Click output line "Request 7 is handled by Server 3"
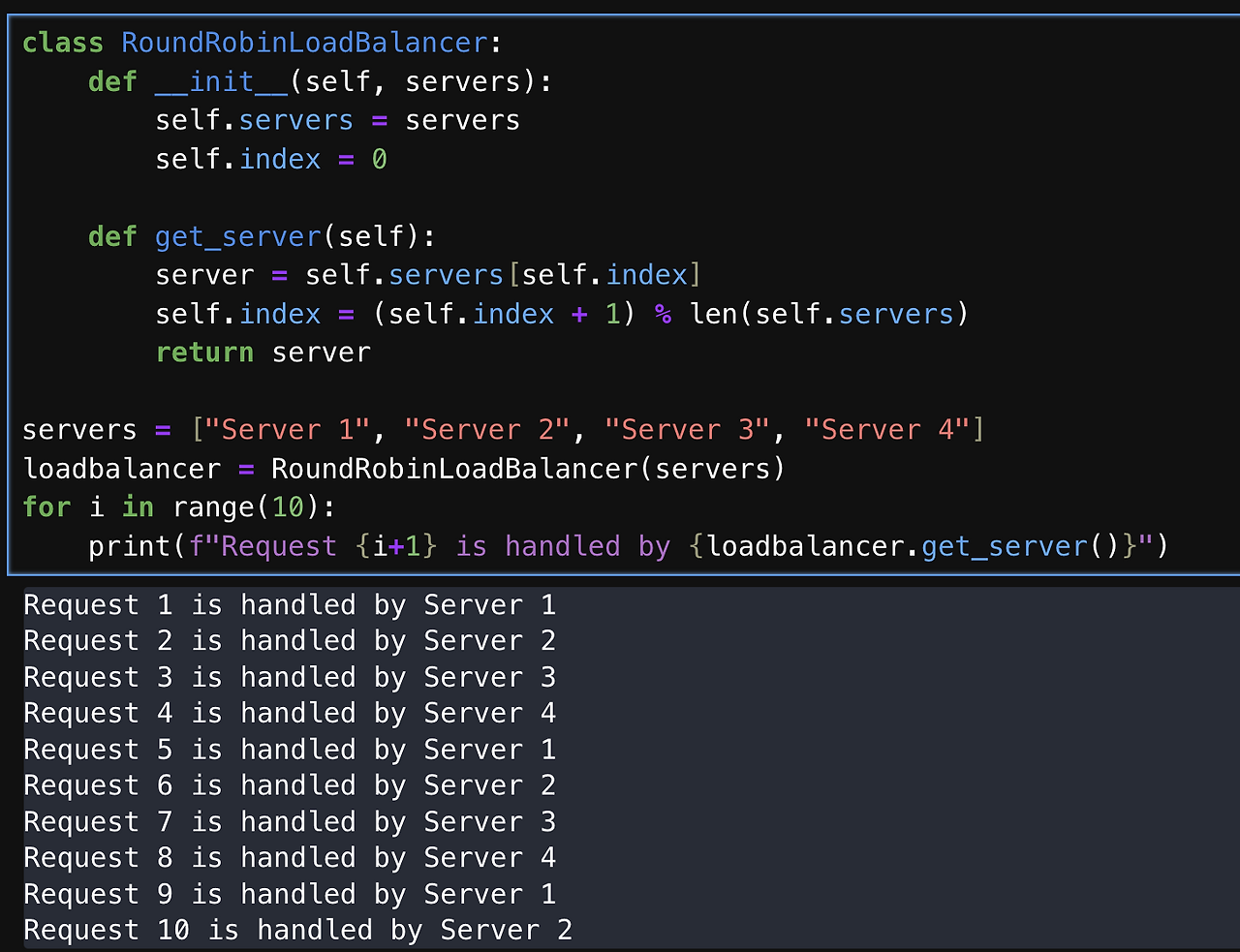Image resolution: width=1240 pixels, height=952 pixels. 290,822
